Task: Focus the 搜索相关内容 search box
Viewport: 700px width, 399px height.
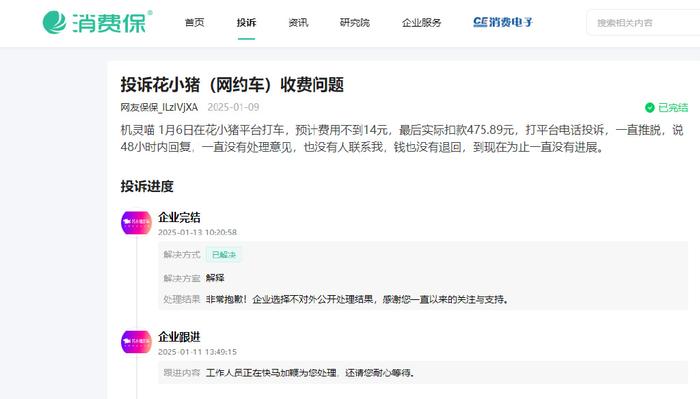Action: click(x=643, y=23)
